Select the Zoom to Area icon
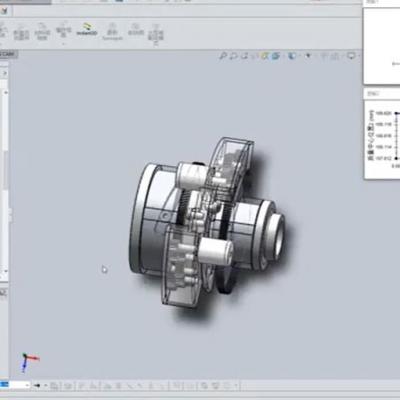 (x=234, y=56)
